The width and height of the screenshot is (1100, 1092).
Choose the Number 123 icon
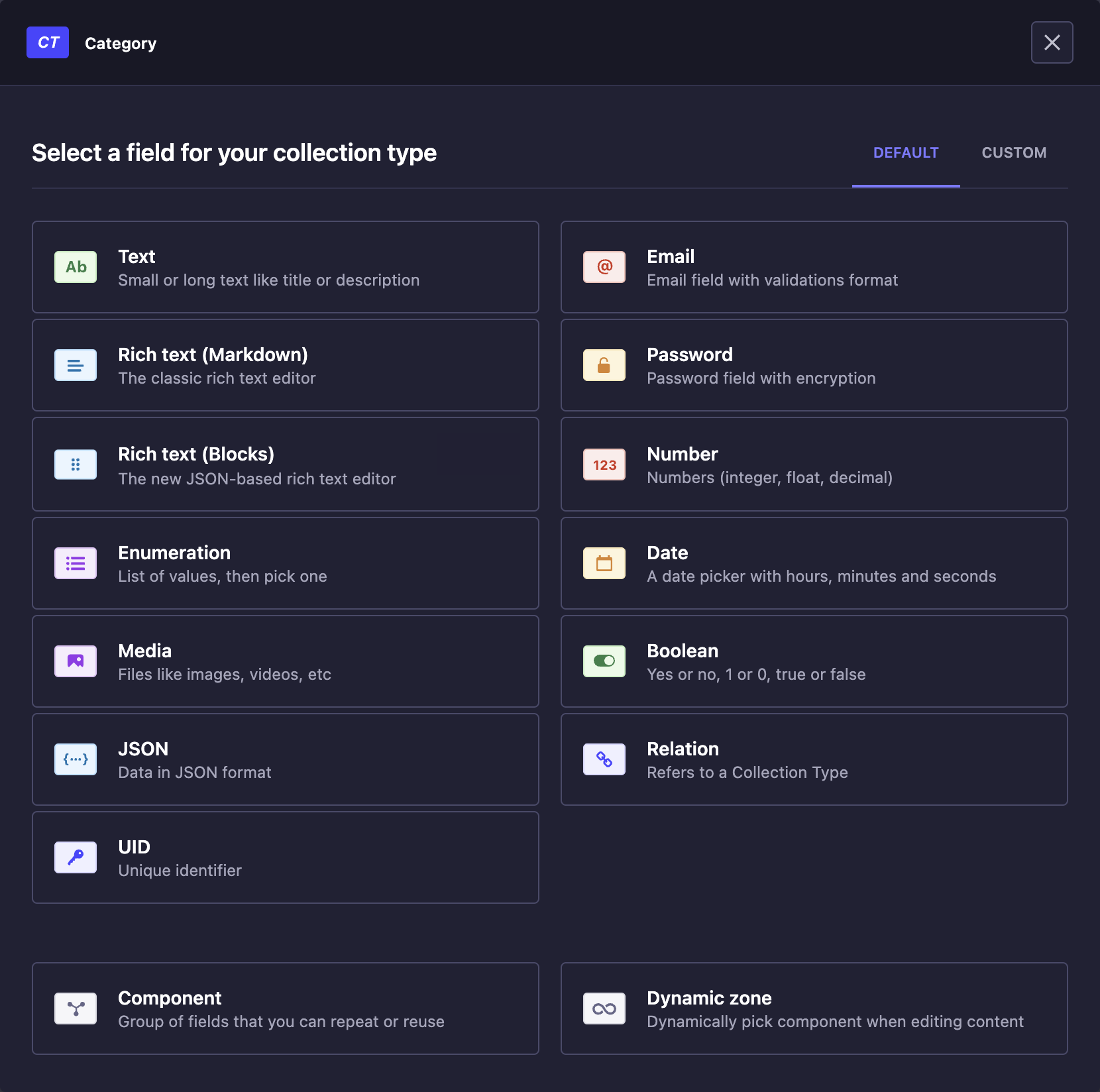(x=604, y=464)
